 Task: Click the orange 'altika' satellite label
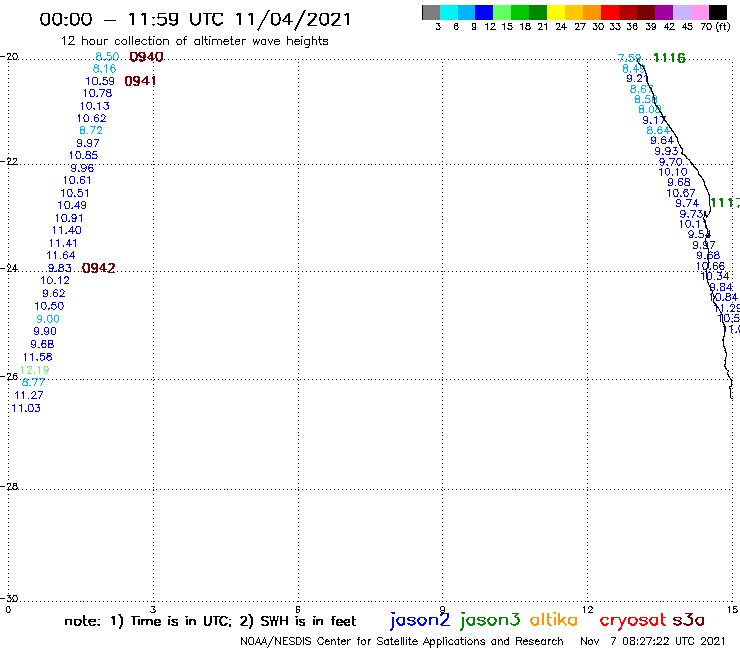pos(554,620)
